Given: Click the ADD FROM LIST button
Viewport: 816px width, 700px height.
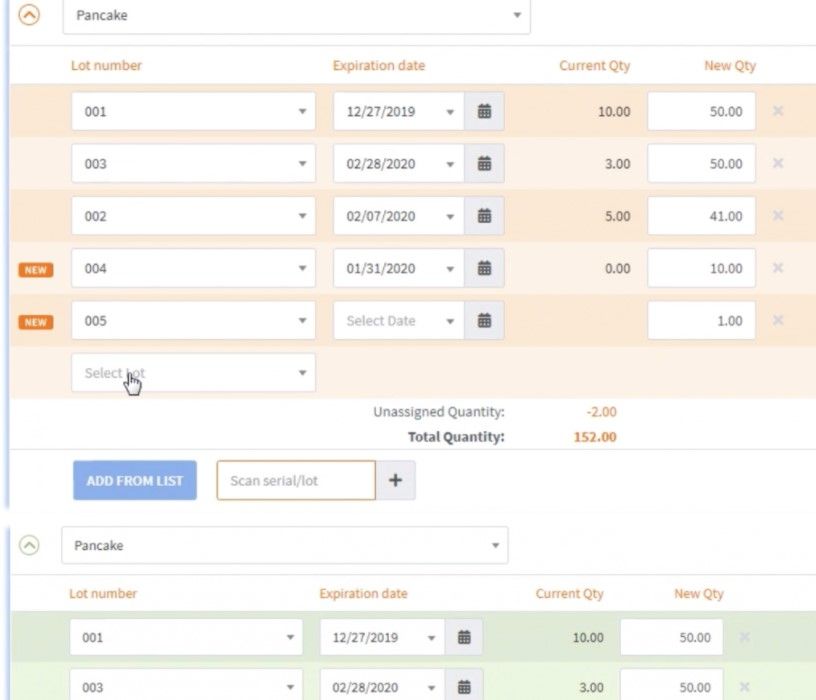Looking at the screenshot, I should click(x=135, y=480).
